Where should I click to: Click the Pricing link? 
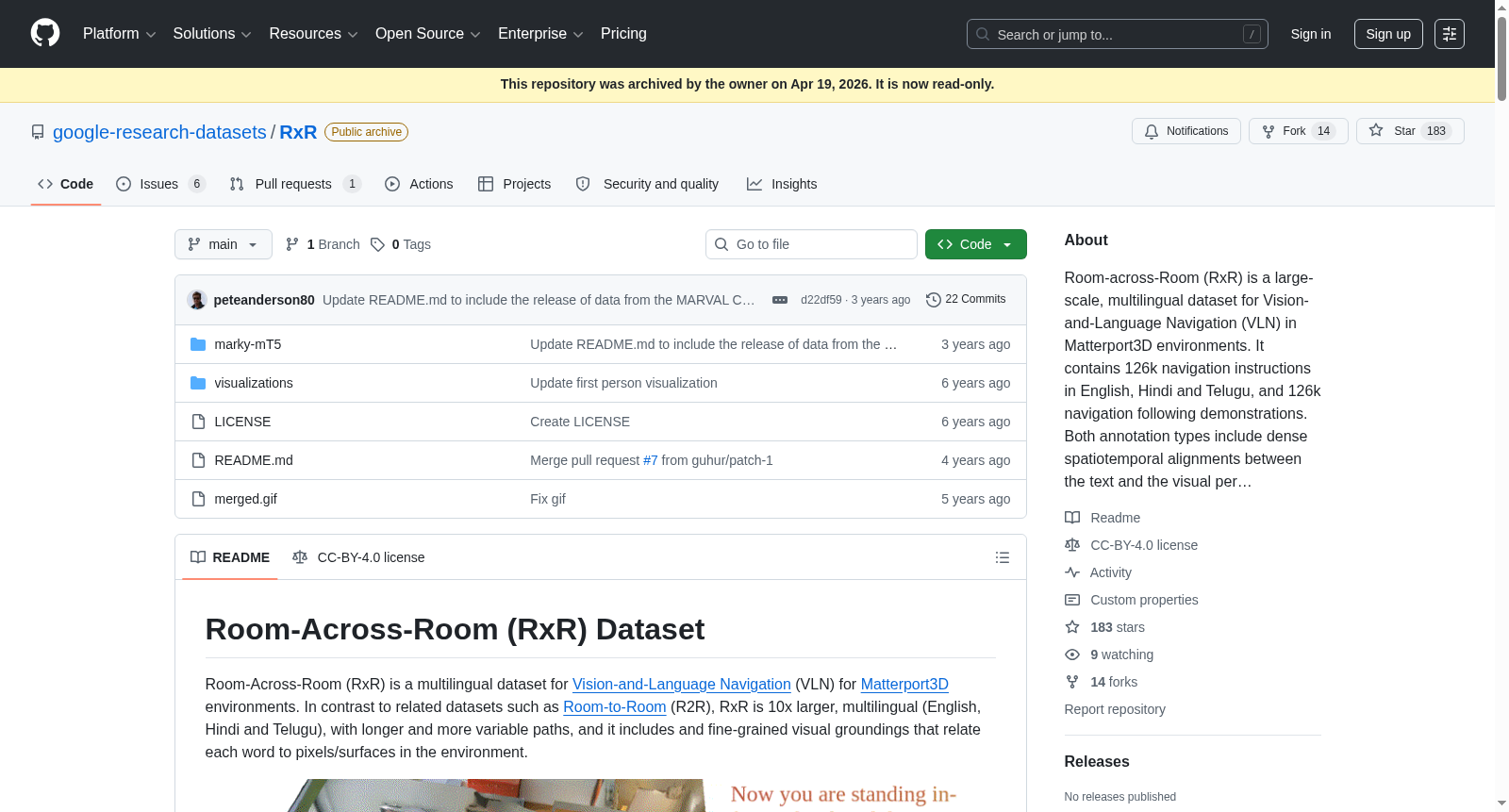pos(623,34)
